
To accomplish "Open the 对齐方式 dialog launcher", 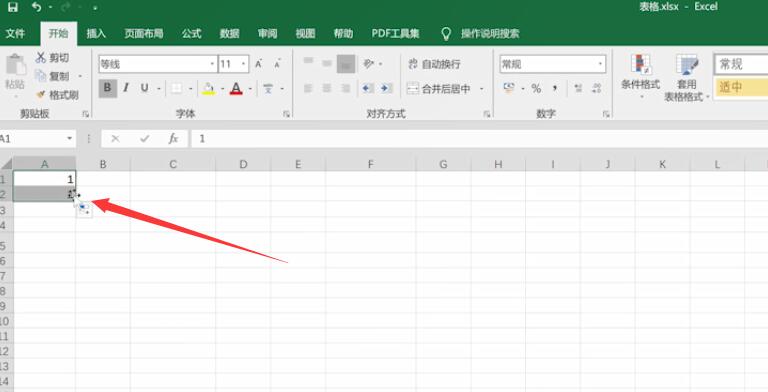I will click(x=487, y=114).
